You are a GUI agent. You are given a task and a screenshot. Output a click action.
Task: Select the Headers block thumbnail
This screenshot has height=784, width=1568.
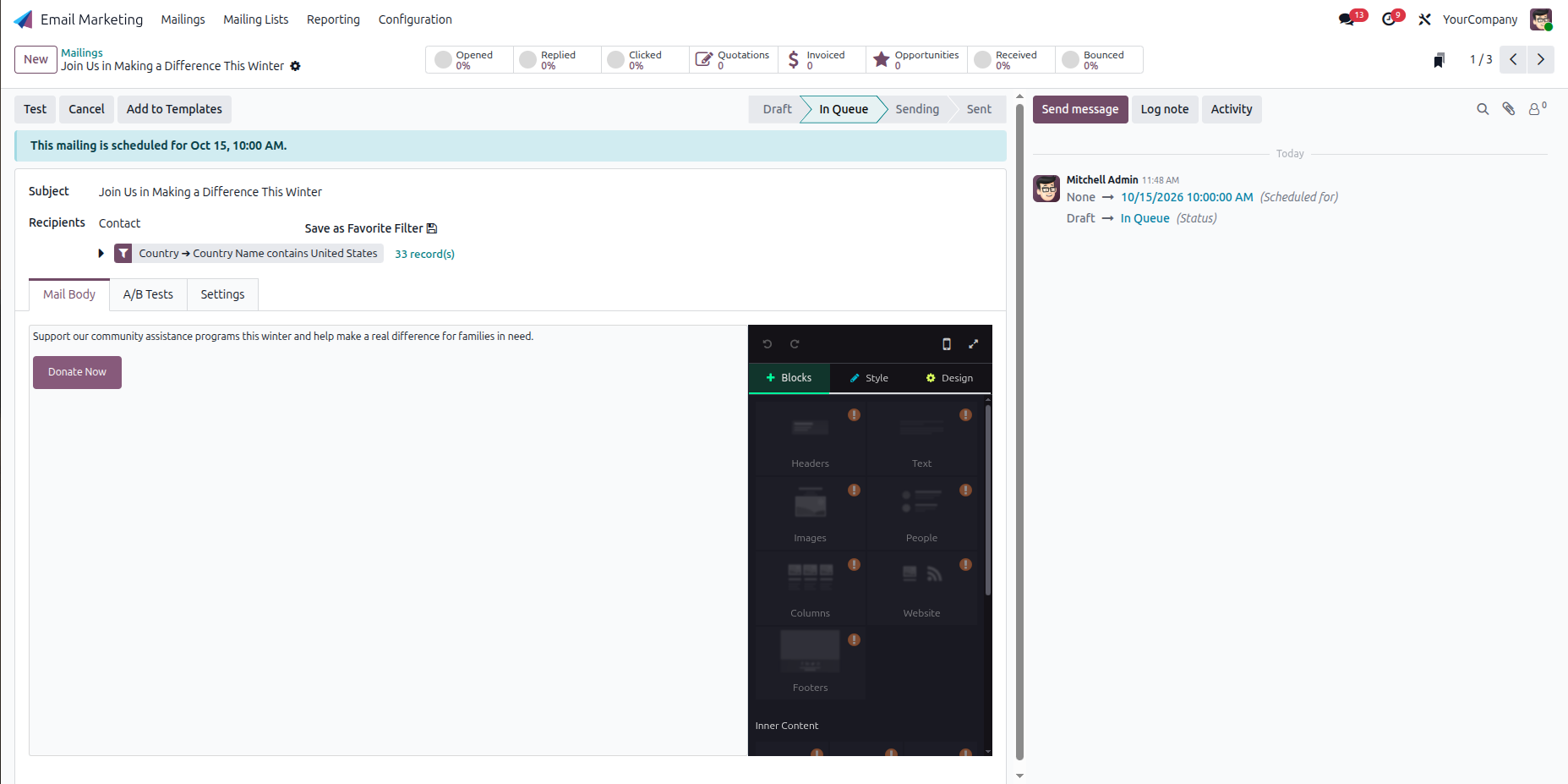click(810, 438)
